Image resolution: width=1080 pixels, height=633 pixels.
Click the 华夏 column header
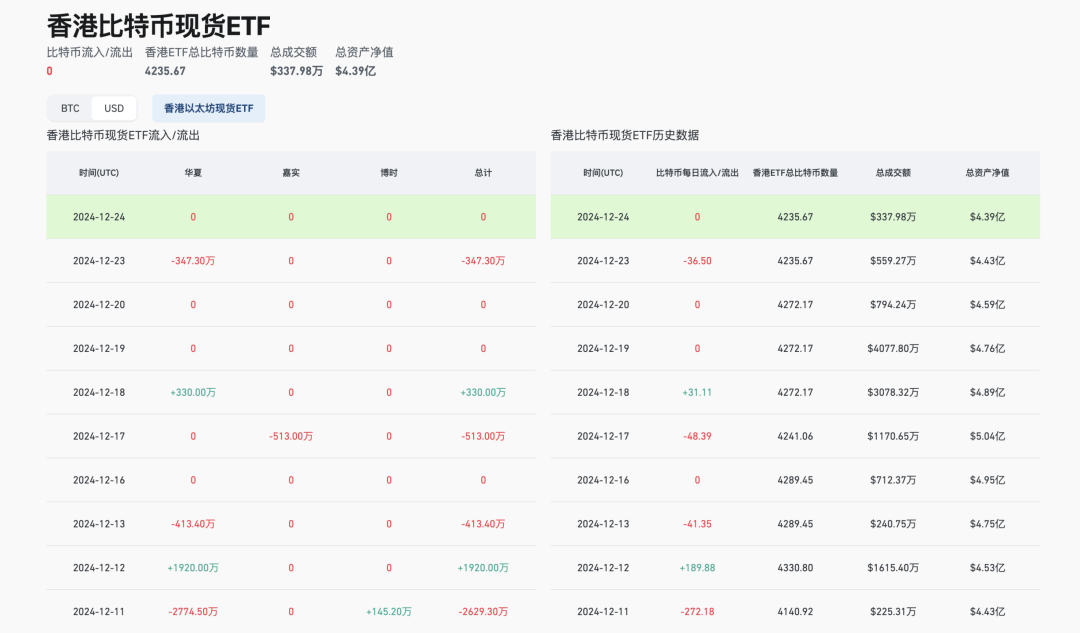click(193, 172)
